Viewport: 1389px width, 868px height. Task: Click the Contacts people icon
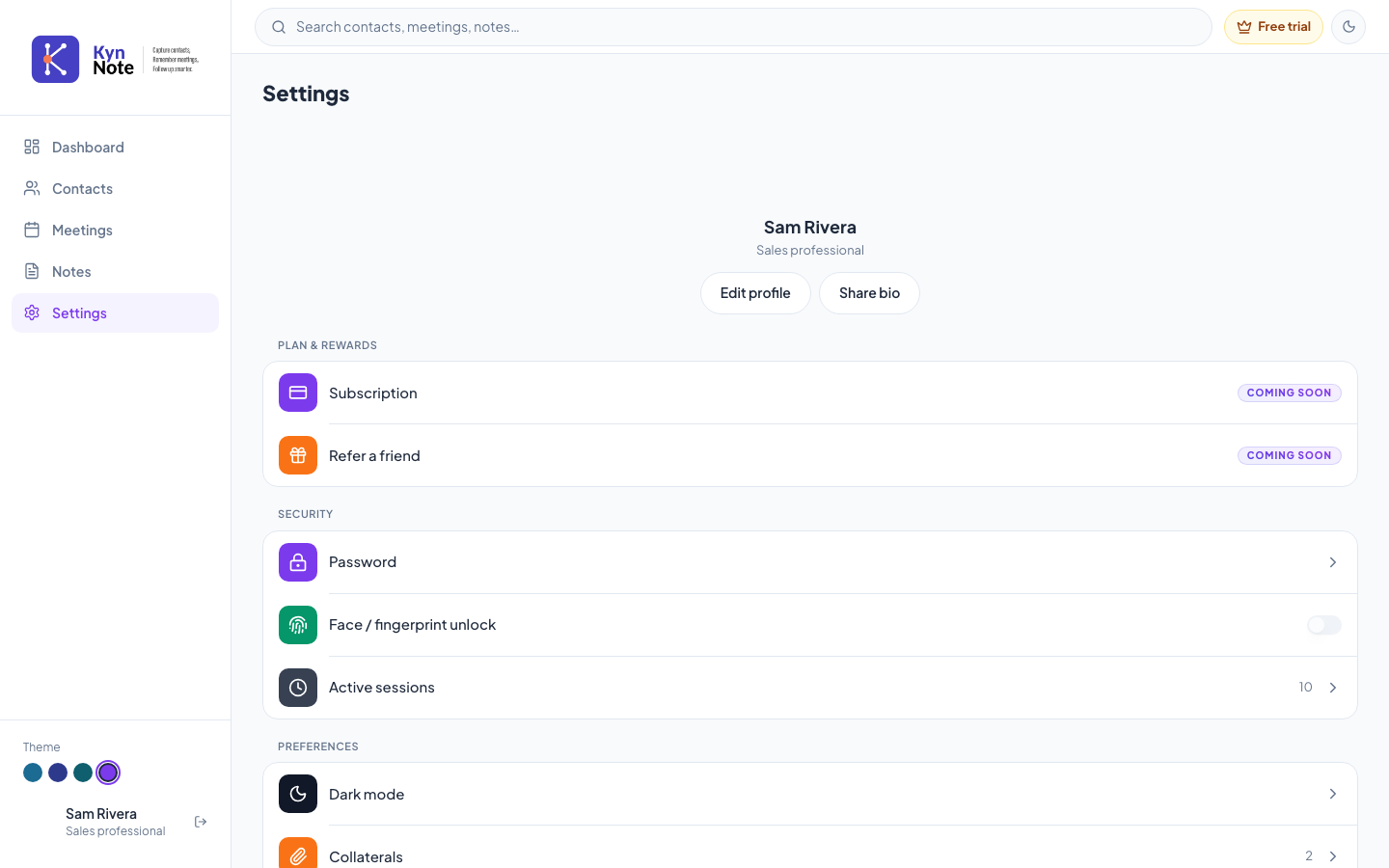[32, 188]
